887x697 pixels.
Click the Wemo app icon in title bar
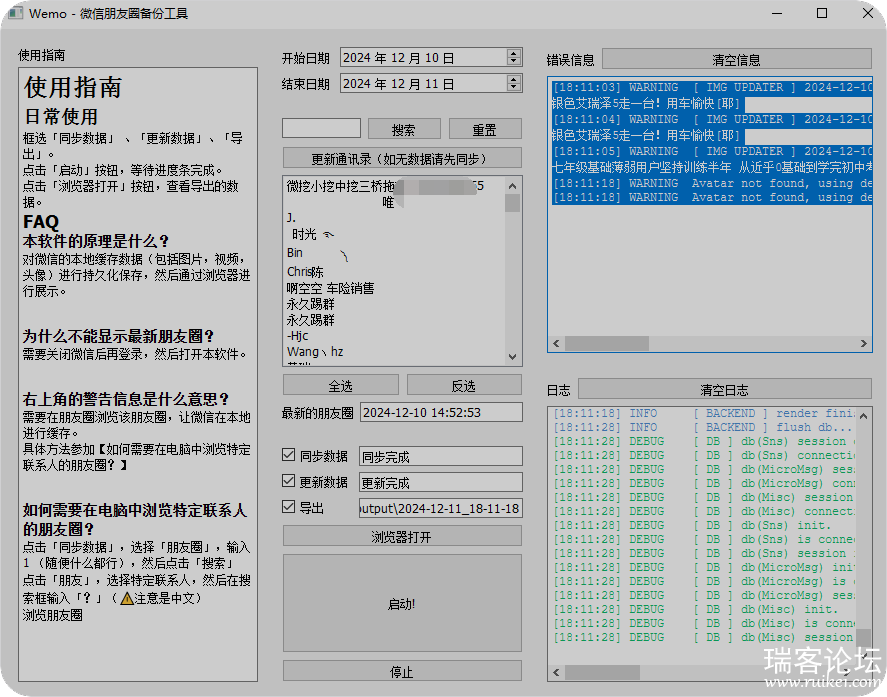point(15,13)
